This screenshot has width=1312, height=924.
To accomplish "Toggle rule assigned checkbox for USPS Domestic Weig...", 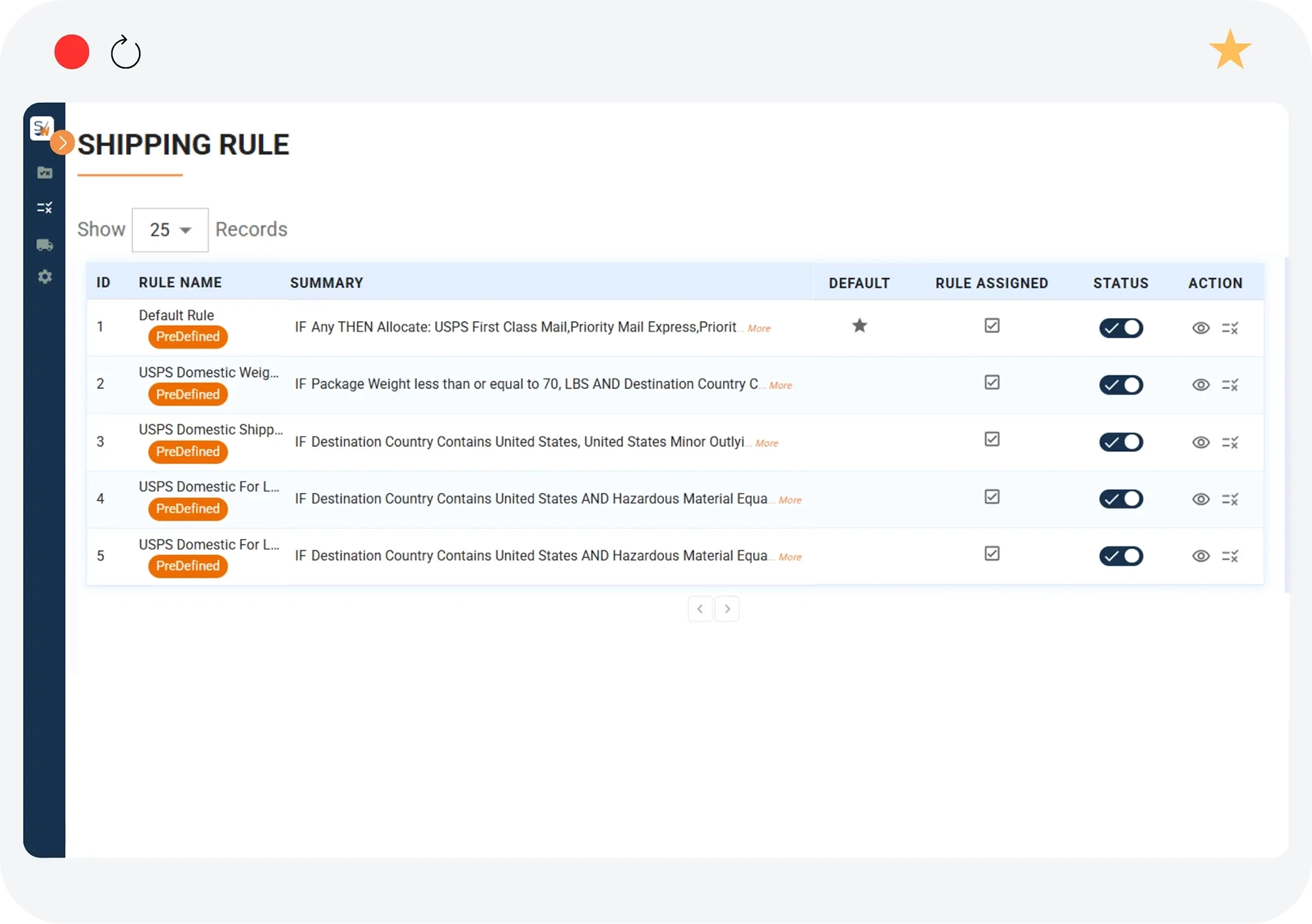I will [992, 382].
